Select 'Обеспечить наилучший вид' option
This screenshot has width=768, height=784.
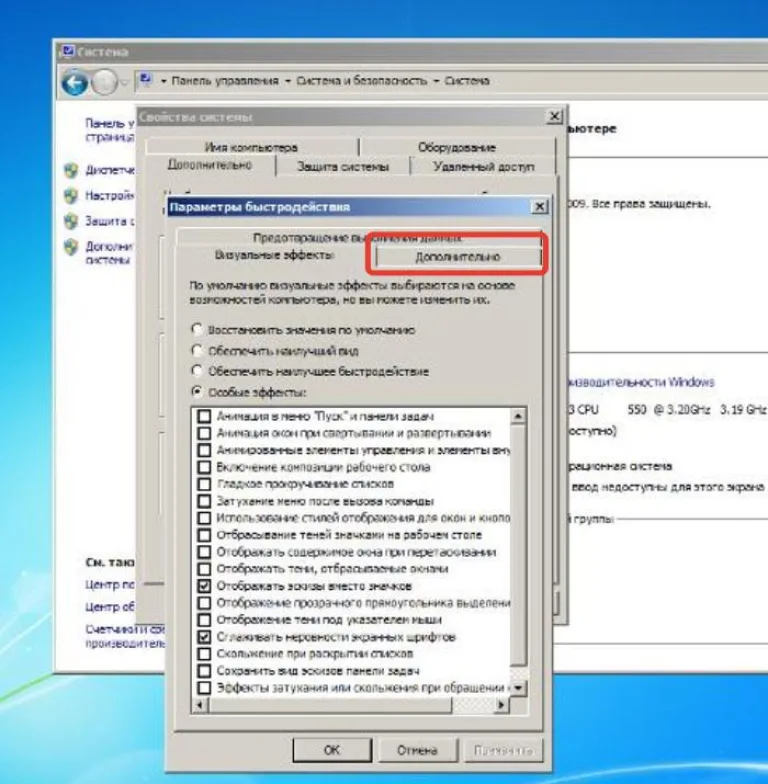click(275, 351)
